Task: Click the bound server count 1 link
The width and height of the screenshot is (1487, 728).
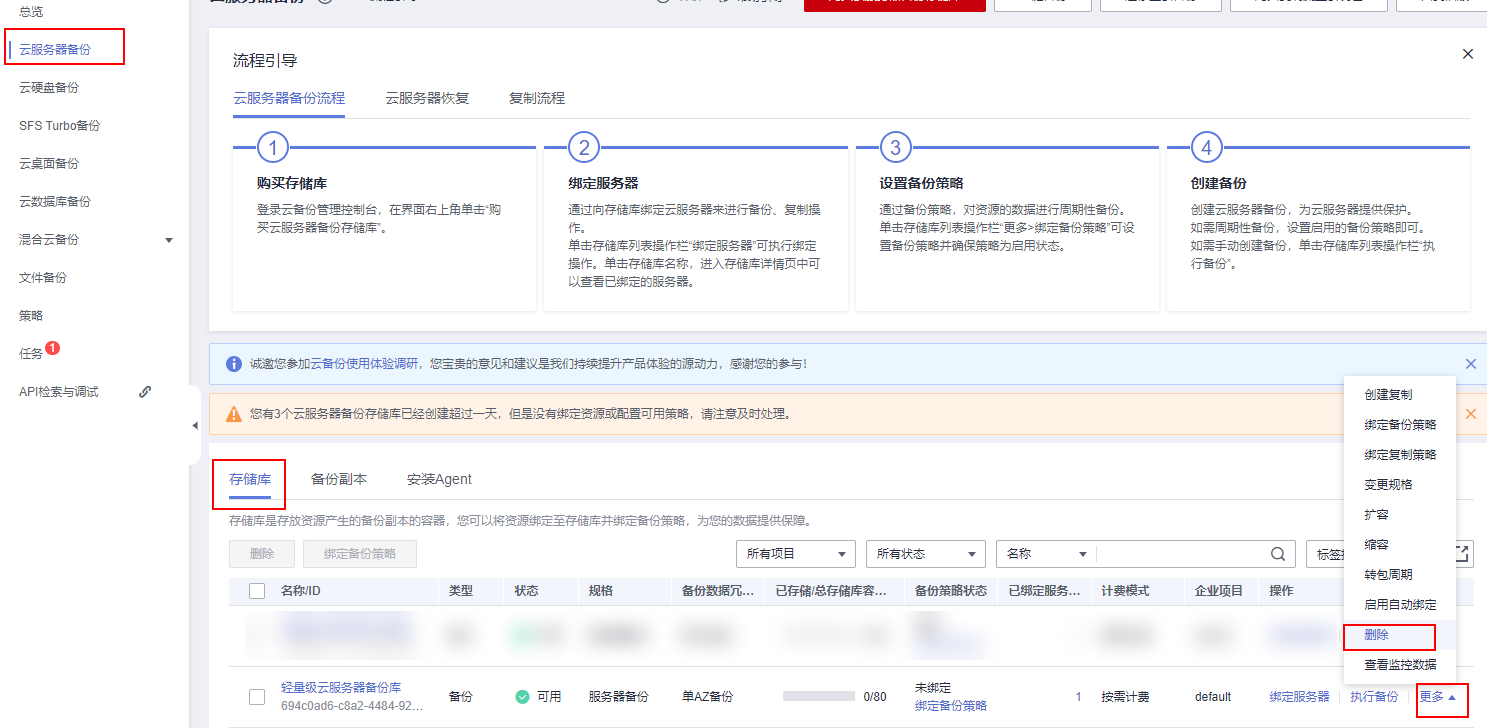Action: pos(1078,697)
